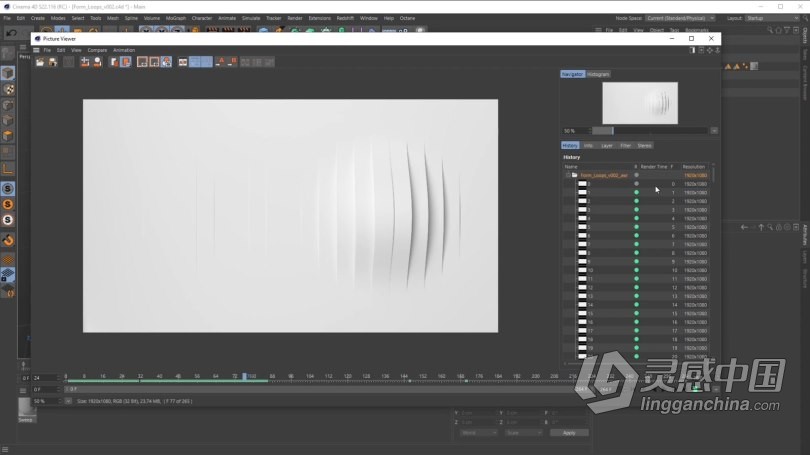The height and width of the screenshot is (455, 810).
Task: Open the Node Space dropdown in main window
Action: tap(680, 18)
